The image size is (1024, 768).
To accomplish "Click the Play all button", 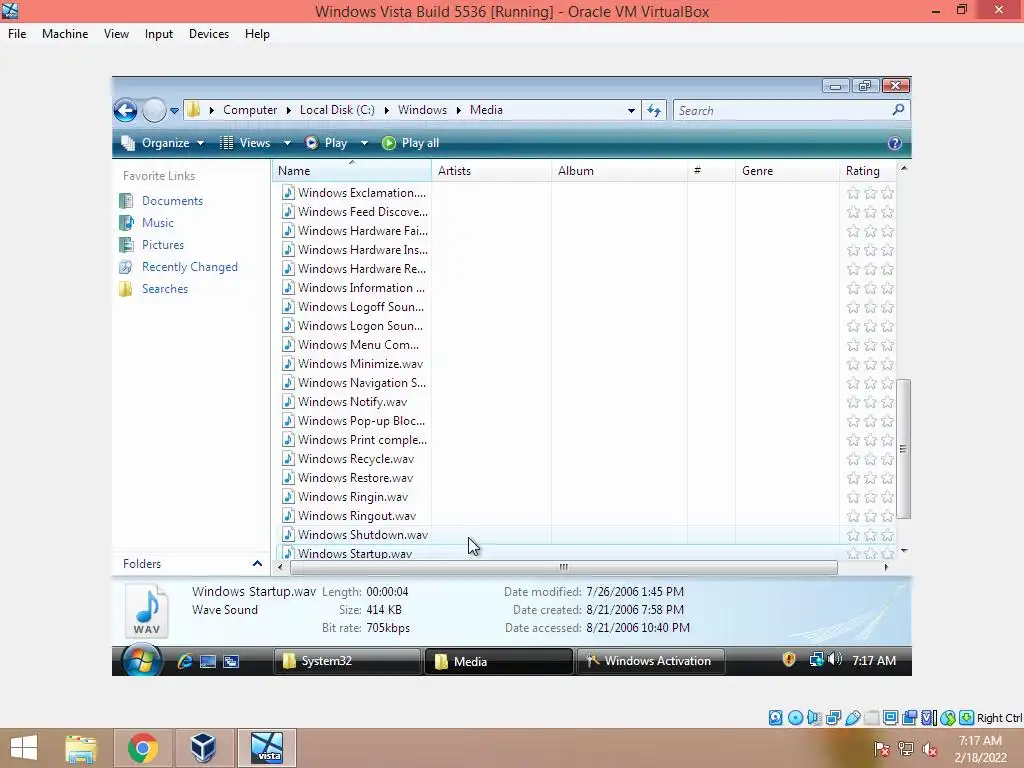I will tap(411, 143).
